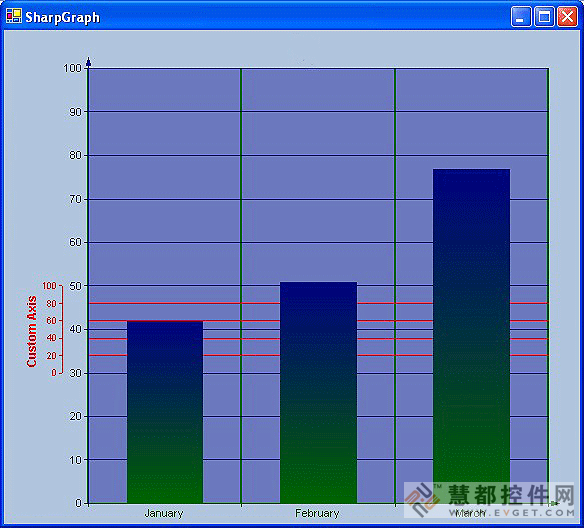This screenshot has width=584, height=528.
Task: Click the red 60 label on Custom Axis
Action: click(x=51, y=321)
